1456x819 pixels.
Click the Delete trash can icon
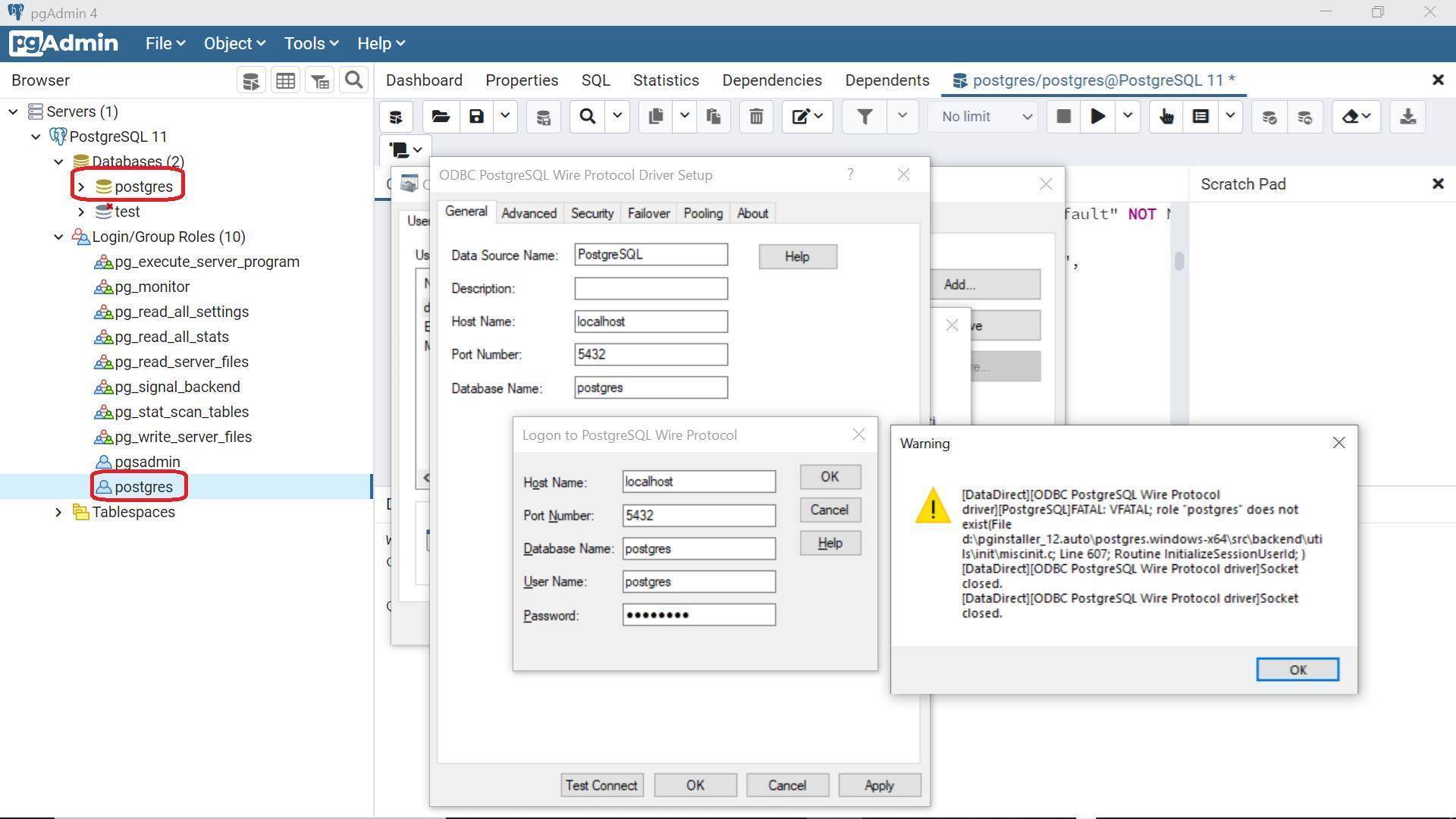(756, 117)
